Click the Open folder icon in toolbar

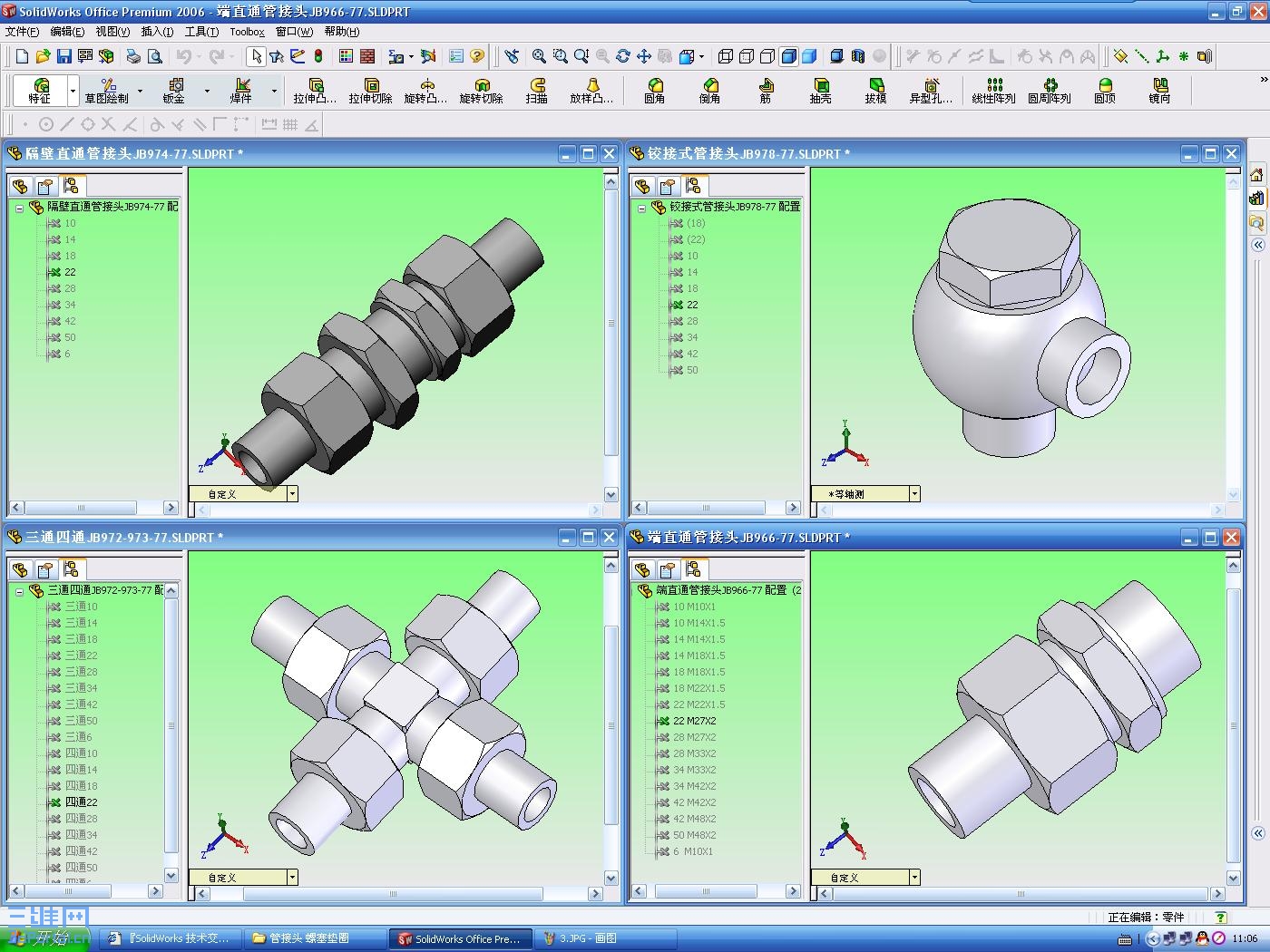coord(43,56)
